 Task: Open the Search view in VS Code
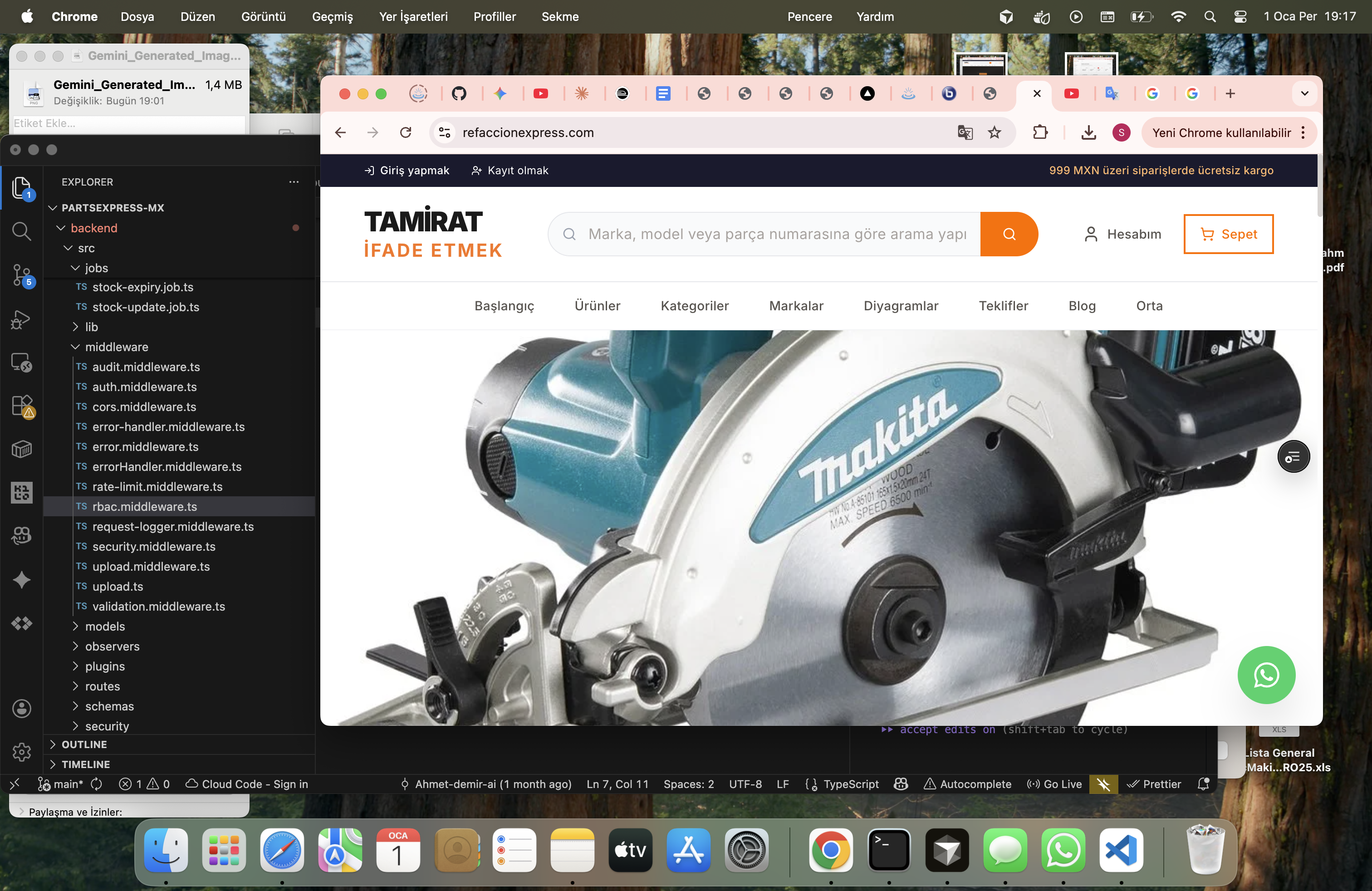click(x=21, y=232)
